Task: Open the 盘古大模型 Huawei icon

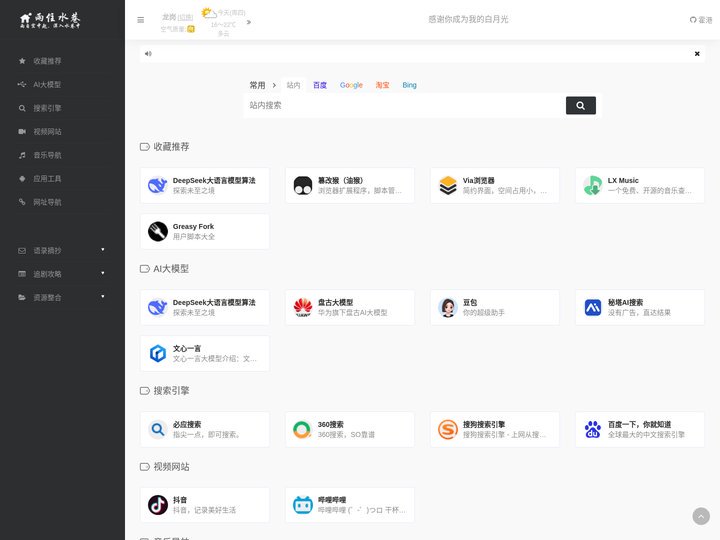Action: point(303,308)
